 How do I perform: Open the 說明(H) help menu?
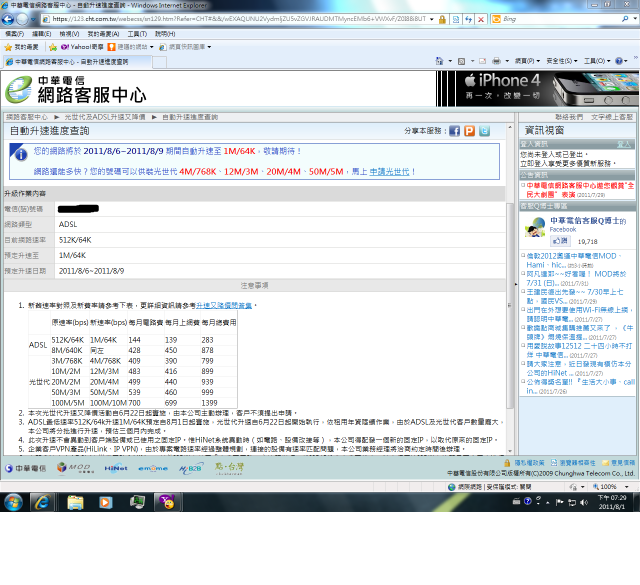click(165, 34)
